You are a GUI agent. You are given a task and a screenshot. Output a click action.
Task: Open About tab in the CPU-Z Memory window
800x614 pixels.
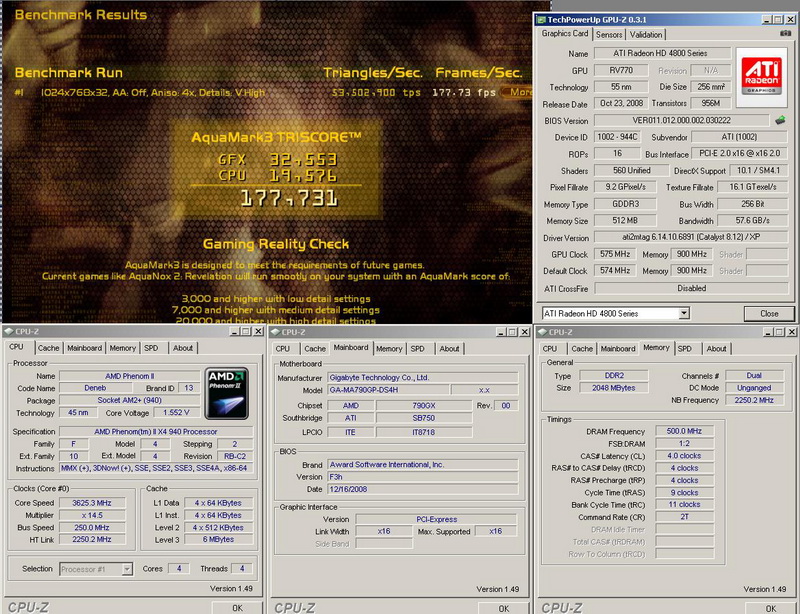pyautogui.click(x=716, y=349)
